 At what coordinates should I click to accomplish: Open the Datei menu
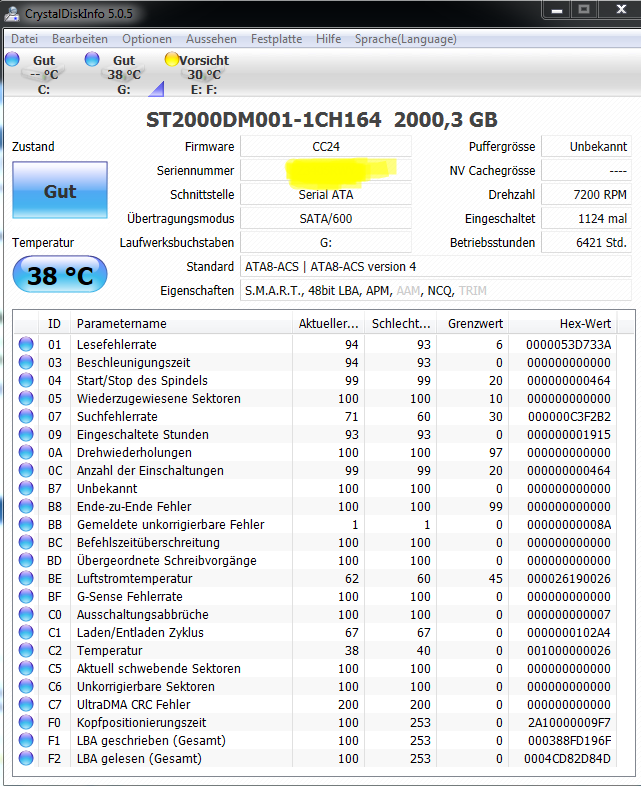pyautogui.click(x=24, y=39)
